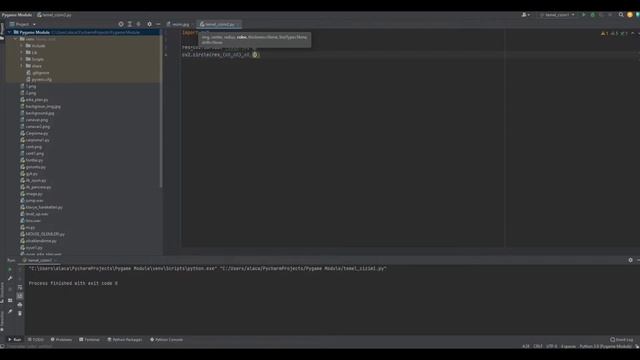Click the Collapse All icon in Project panel
Image resolution: width=640 pixels, height=360 pixels.
click(x=139, y=24)
